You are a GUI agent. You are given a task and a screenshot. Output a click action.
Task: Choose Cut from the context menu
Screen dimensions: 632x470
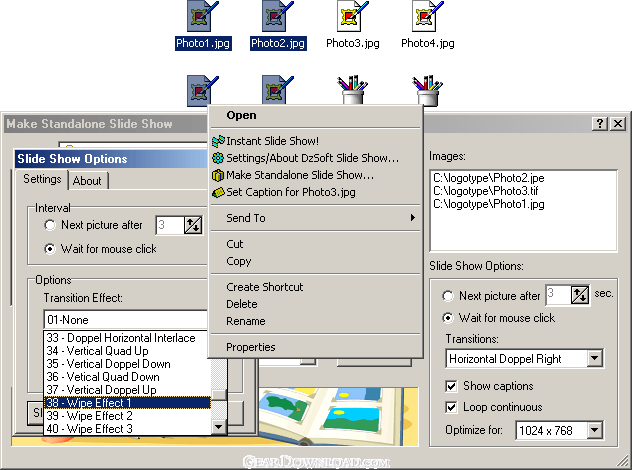click(316, 244)
